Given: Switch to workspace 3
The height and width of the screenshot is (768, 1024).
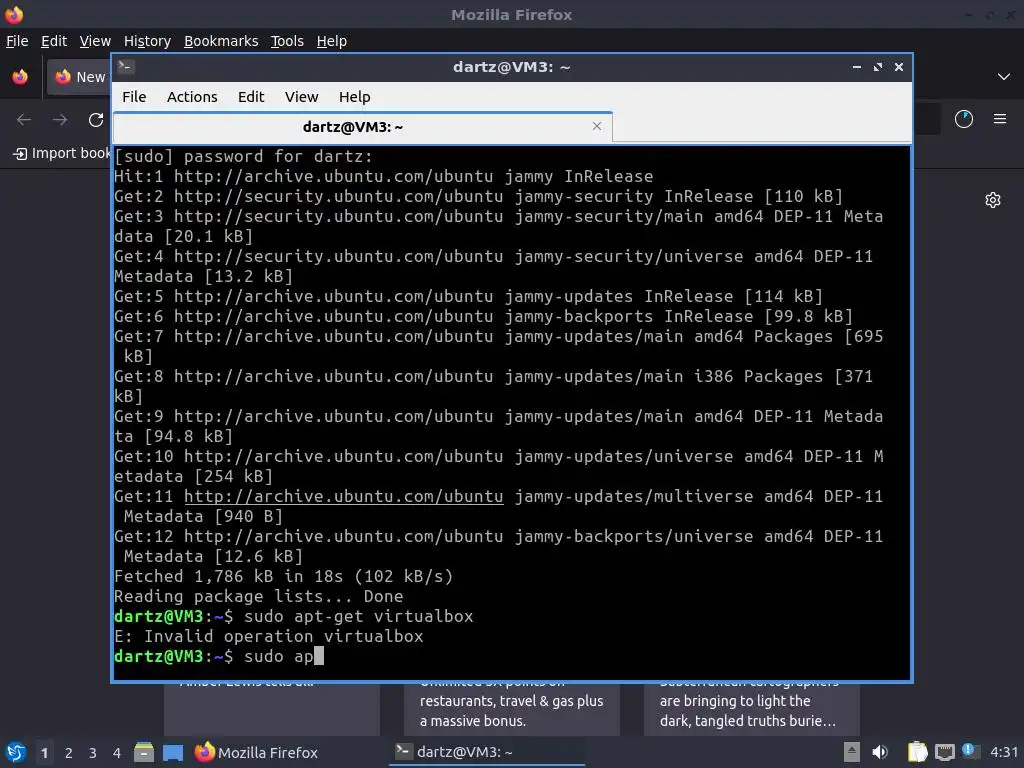Looking at the screenshot, I should tap(93, 753).
